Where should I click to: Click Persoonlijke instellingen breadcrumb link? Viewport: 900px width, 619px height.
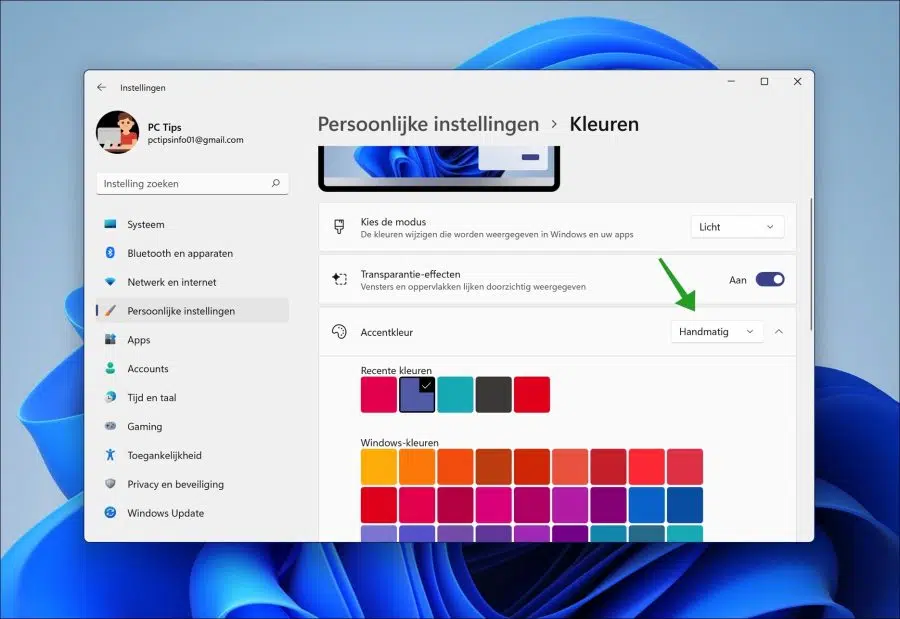428,124
